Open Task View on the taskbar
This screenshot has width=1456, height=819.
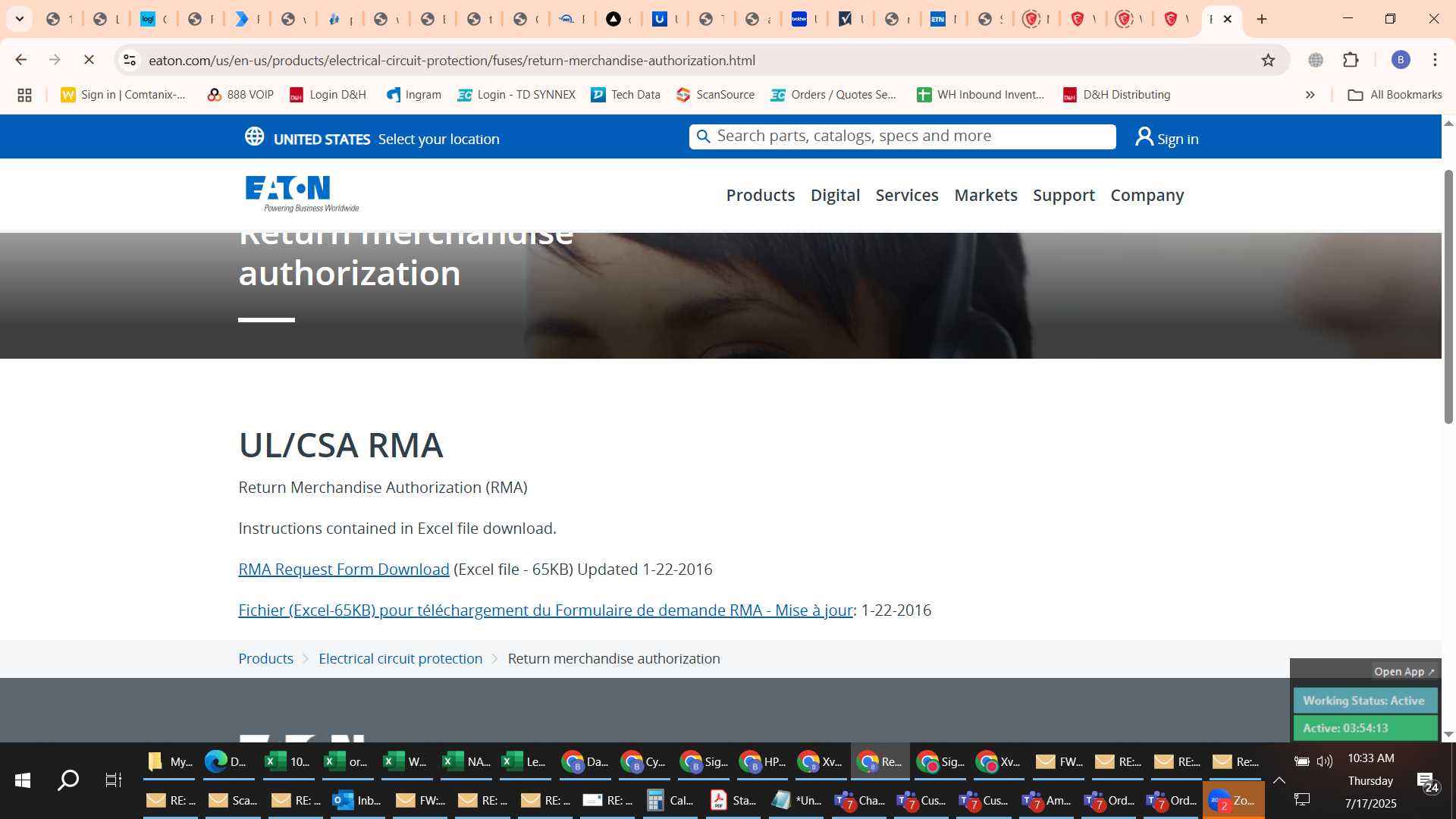click(x=113, y=780)
